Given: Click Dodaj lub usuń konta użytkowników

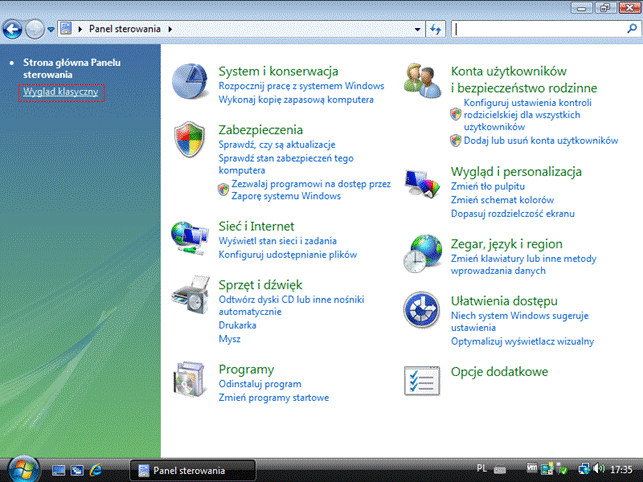Looking at the screenshot, I should tap(540, 141).
